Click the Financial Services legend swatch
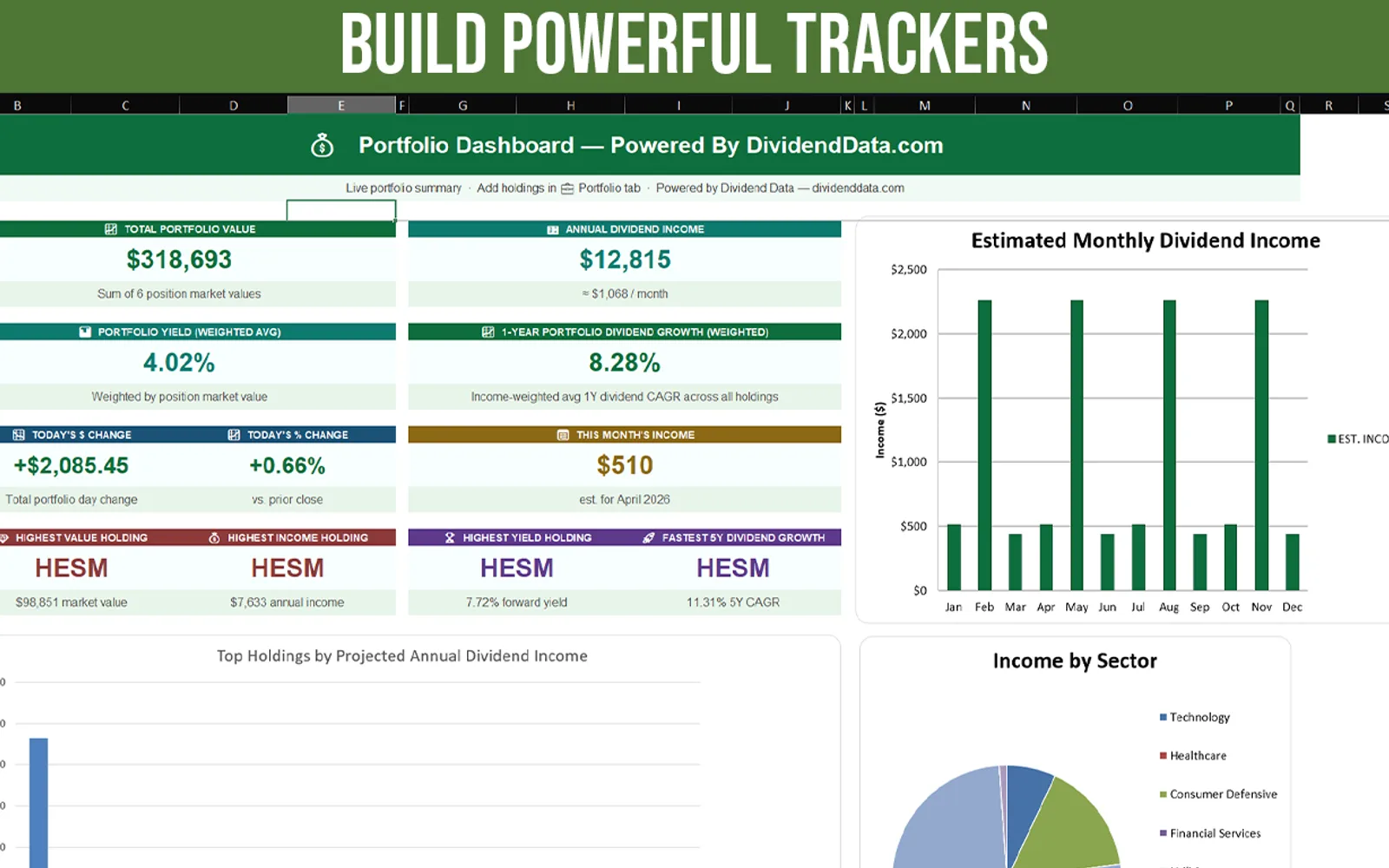The image size is (1389, 868). [x=1163, y=833]
